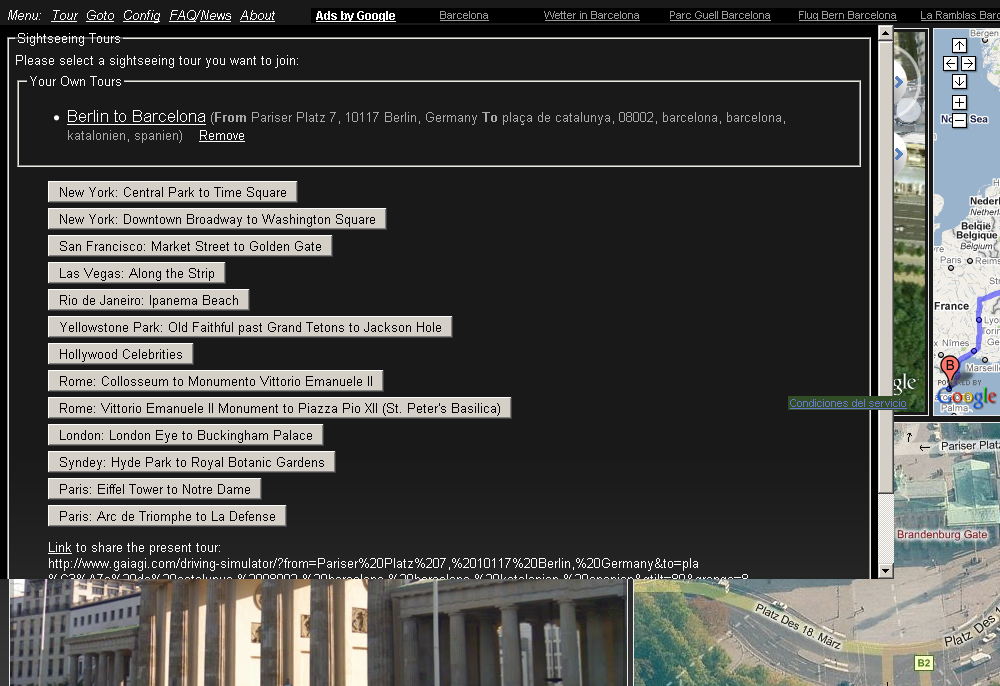Viewport: 1000px width, 686px height.
Task: Click the Link to share the present tour
Action: [x=60, y=548]
